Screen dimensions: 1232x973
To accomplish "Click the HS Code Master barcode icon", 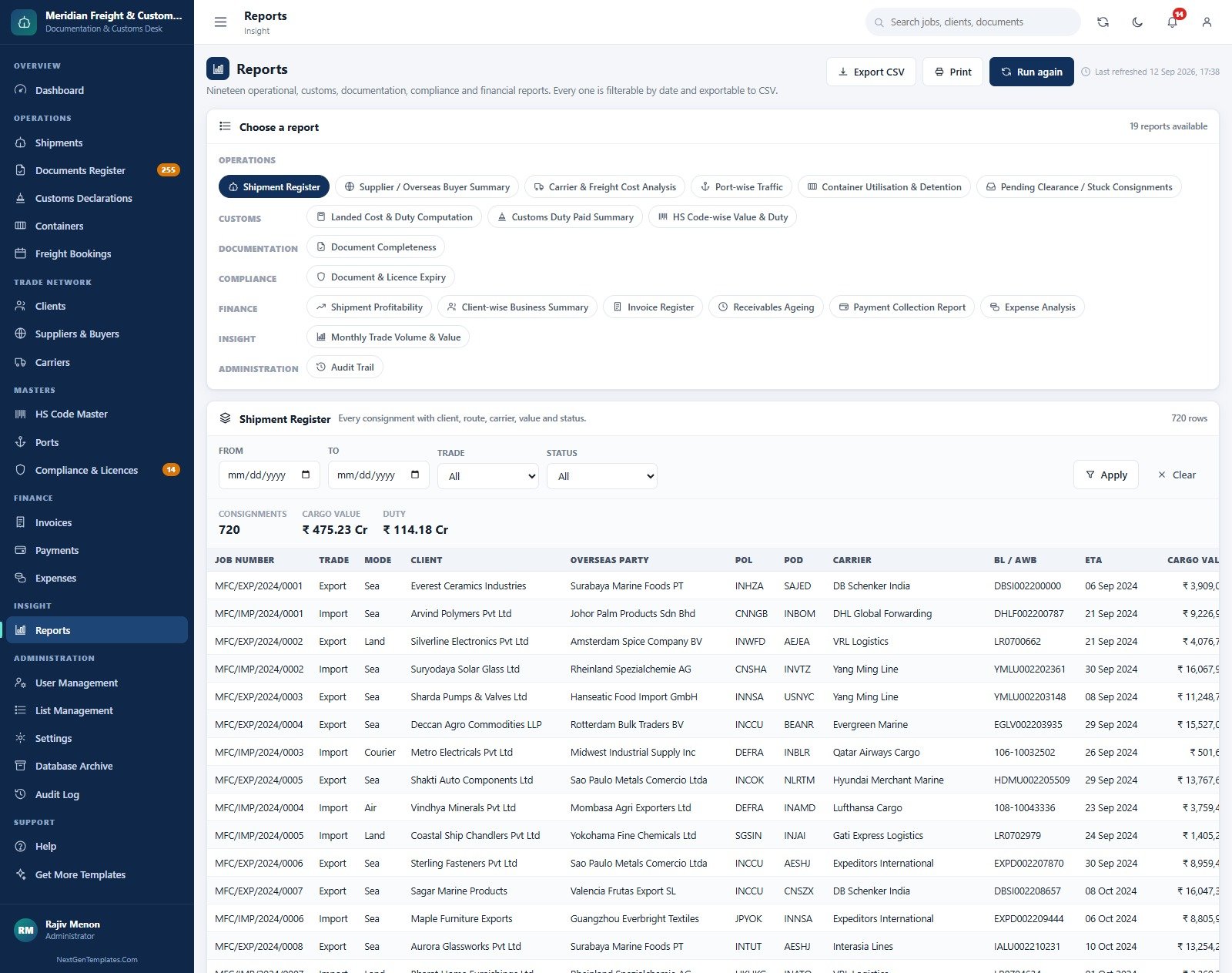I will point(21,414).
